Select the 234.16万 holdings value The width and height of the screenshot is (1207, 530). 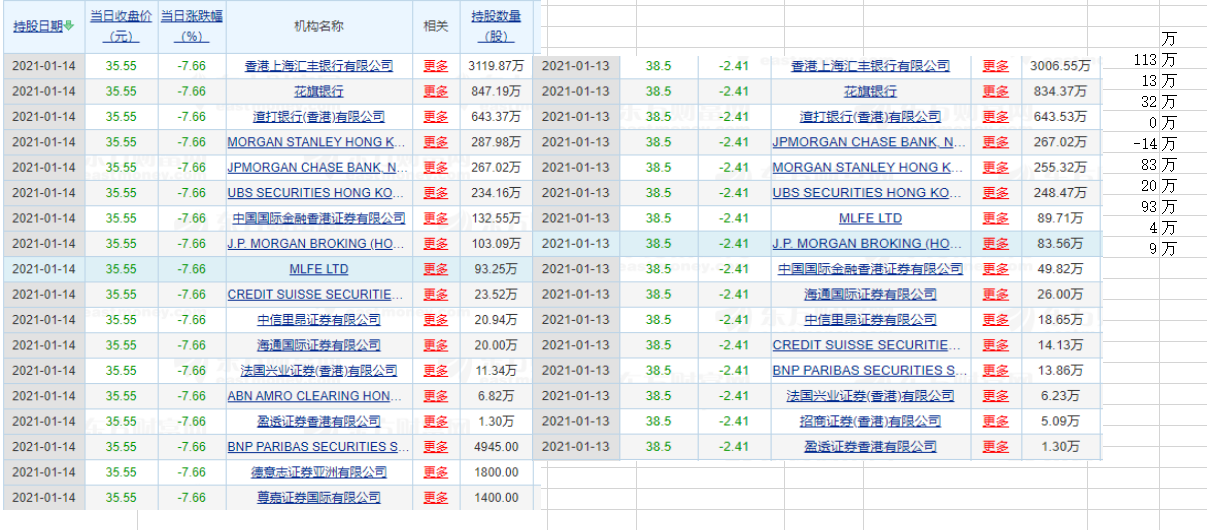pos(496,193)
